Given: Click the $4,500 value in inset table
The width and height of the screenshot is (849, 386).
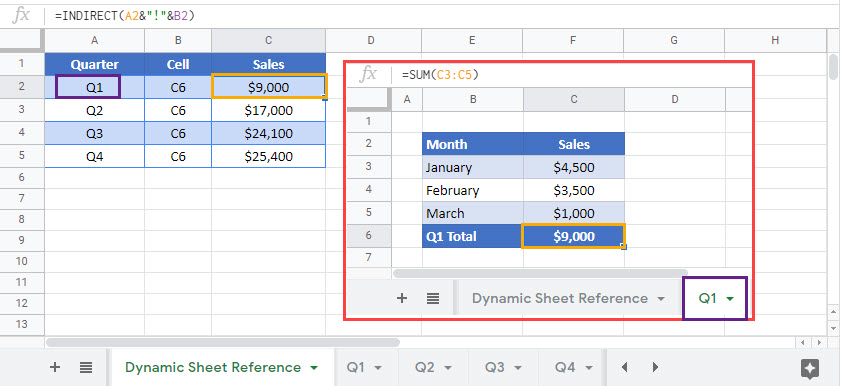Looking at the screenshot, I should 574,167.
